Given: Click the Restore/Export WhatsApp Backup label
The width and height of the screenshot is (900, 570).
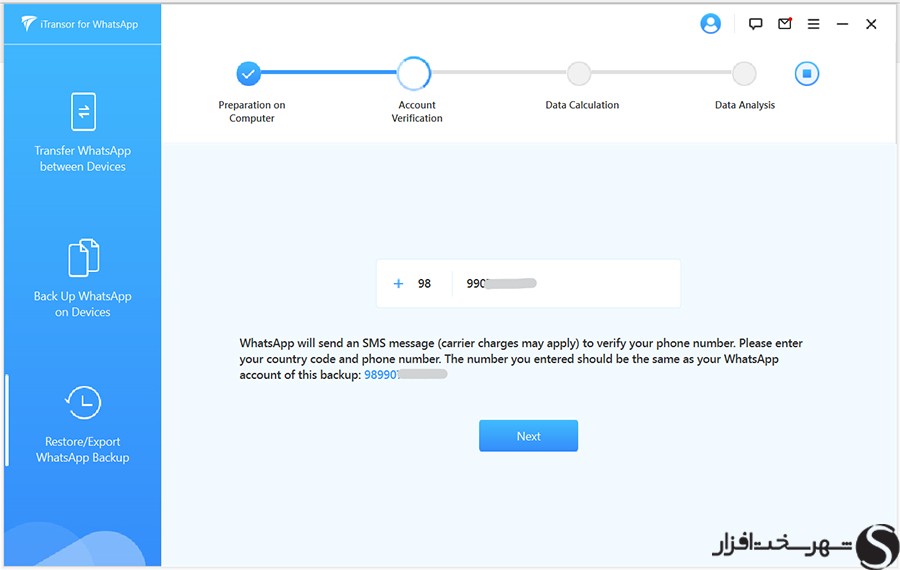Looking at the screenshot, I should (x=83, y=449).
